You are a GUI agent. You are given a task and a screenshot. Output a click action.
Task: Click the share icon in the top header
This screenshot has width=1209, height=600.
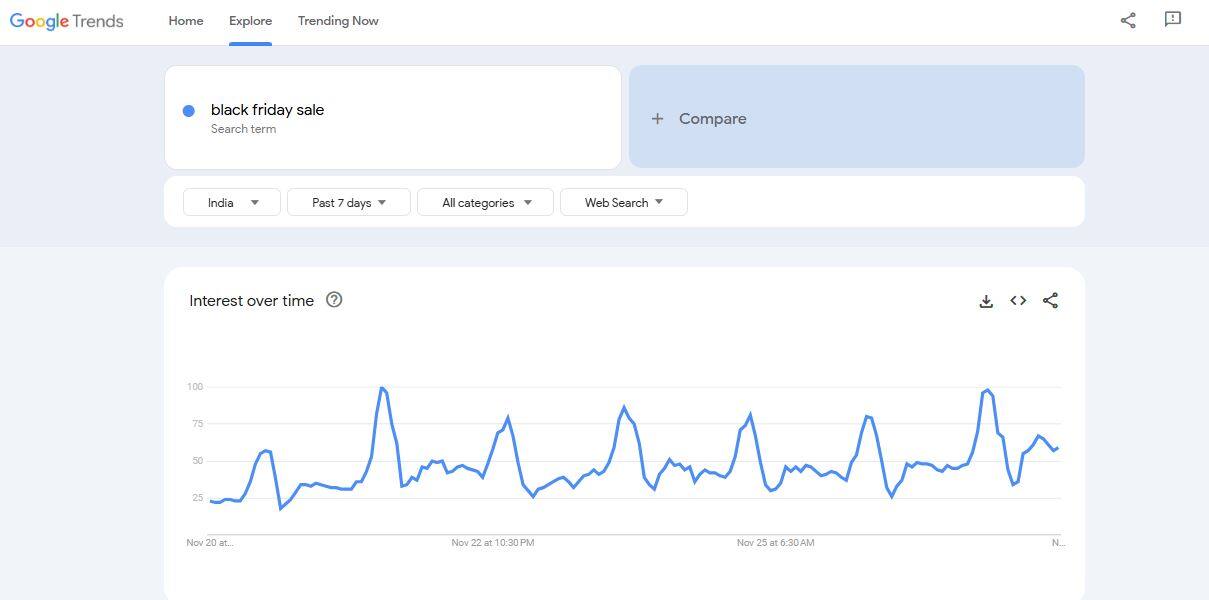coord(1128,20)
